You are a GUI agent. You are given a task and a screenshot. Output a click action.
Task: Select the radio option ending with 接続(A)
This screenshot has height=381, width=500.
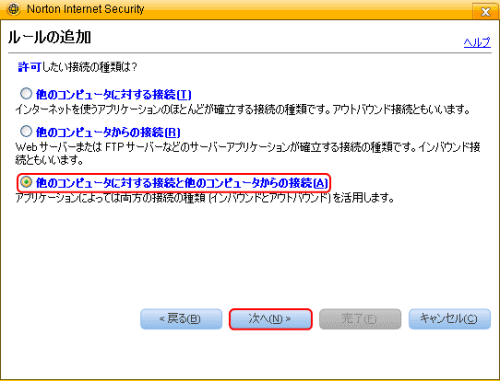coord(26,182)
